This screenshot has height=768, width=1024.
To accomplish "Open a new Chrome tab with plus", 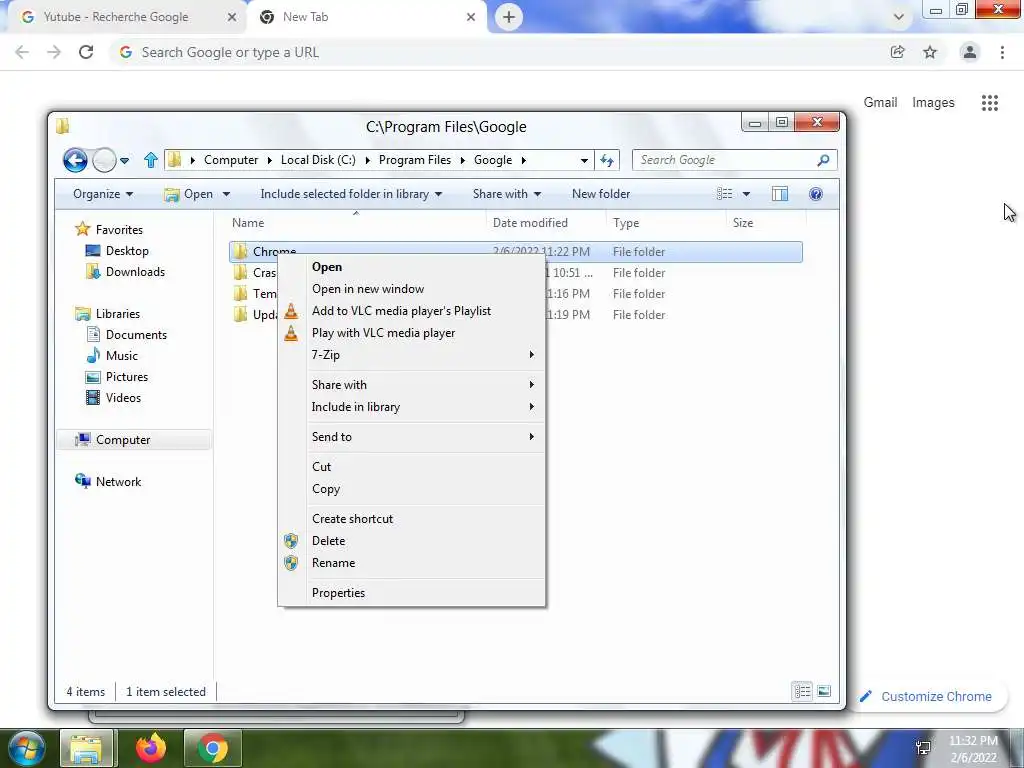I will tap(509, 17).
